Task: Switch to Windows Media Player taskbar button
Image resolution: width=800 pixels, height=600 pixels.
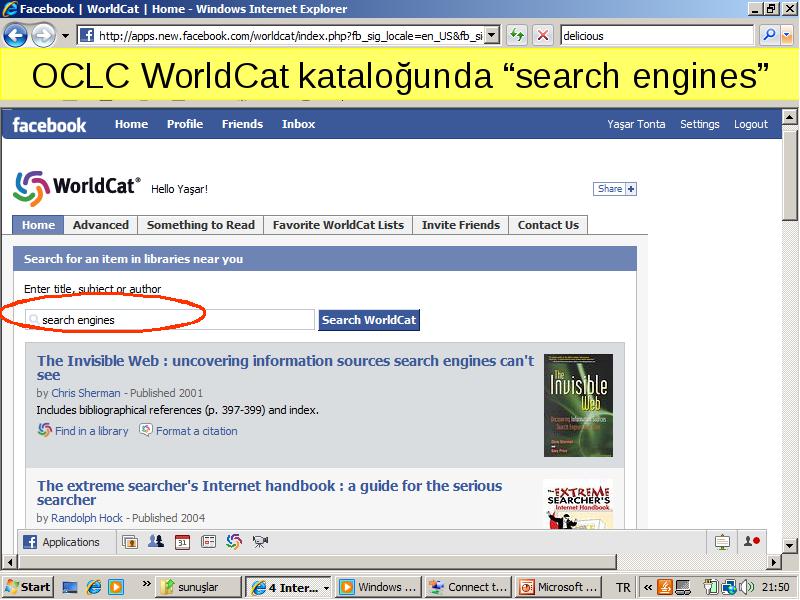Action: coord(379,587)
